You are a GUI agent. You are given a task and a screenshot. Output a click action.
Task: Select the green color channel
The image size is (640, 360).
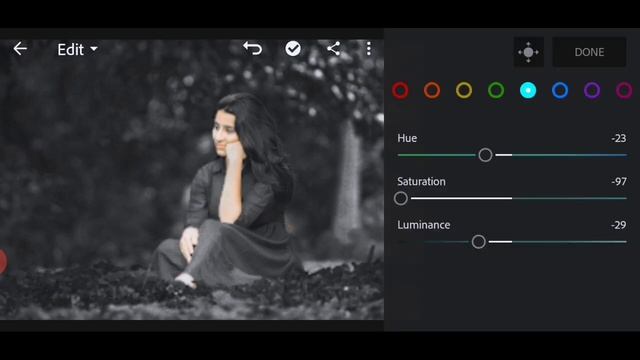pos(496,90)
